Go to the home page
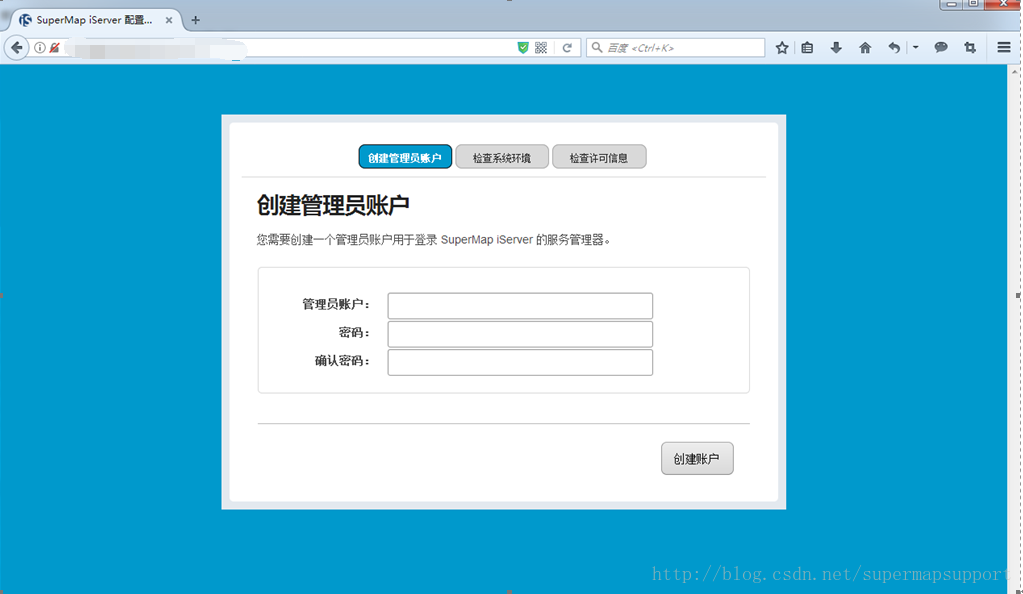The height and width of the screenshot is (594, 1023). point(865,48)
